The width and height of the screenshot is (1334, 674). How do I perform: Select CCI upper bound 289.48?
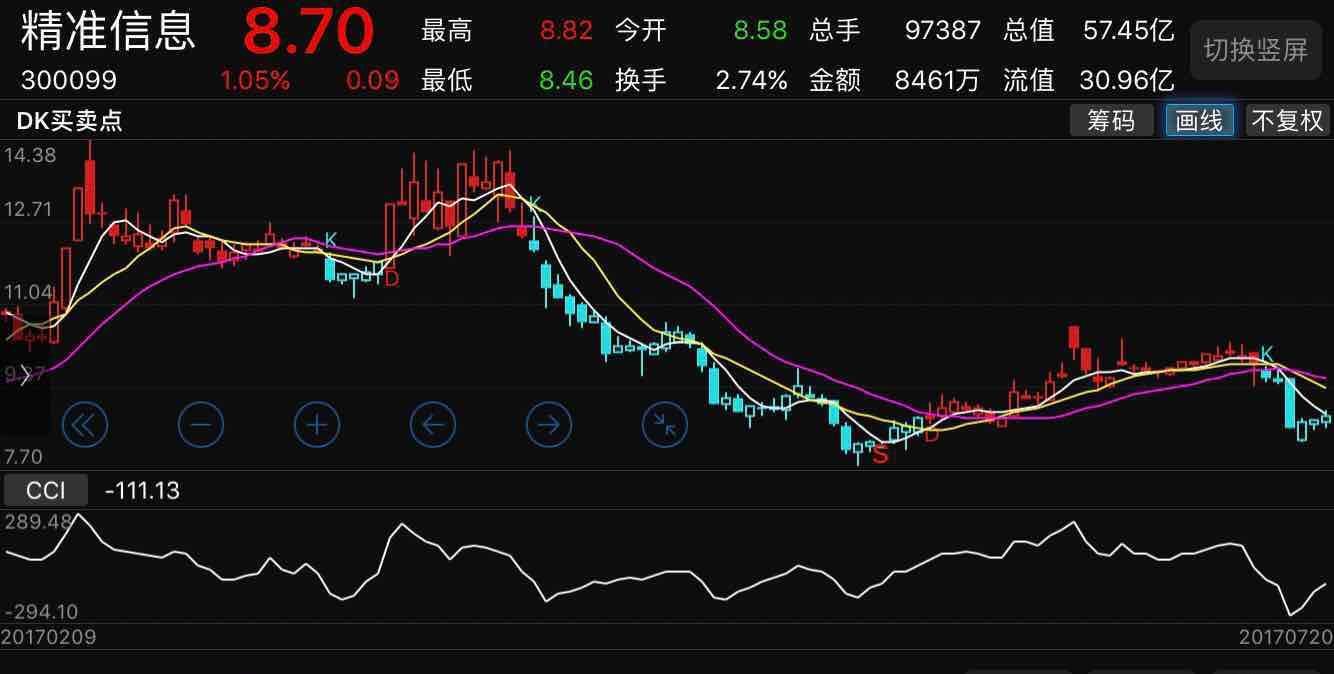click(x=39, y=522)
